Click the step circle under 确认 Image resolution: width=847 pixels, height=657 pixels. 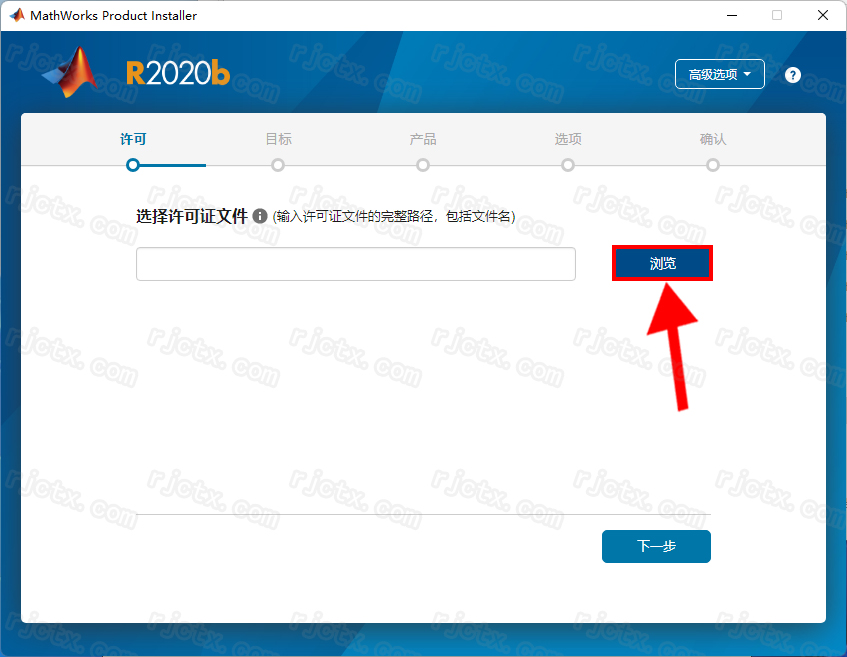(713, 165)
